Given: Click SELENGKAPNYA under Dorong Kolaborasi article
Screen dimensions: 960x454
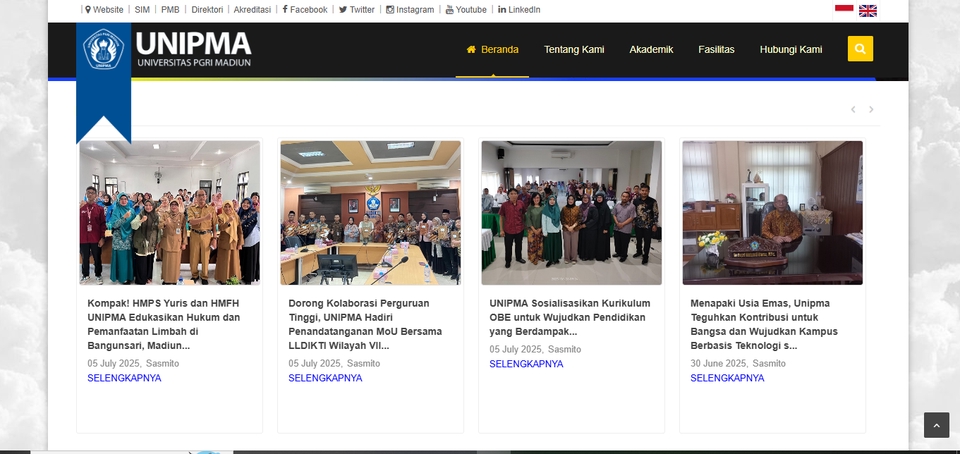Looking at the screenshot, I should click(325, 378).
